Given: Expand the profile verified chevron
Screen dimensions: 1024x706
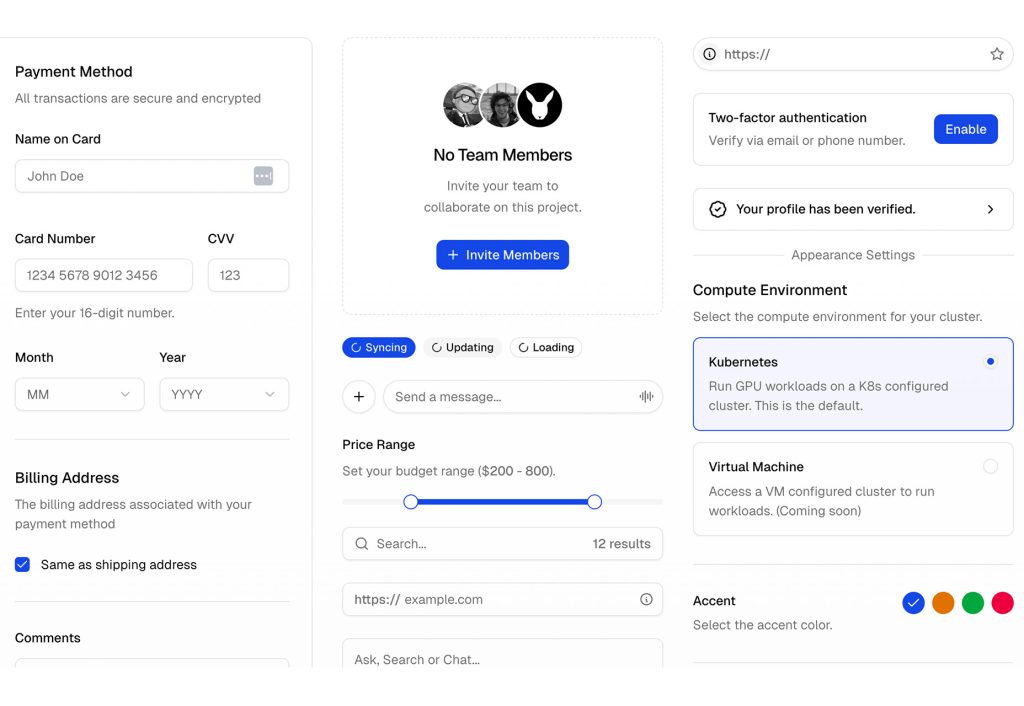Looking at the screenshot, I should pos(990,209).
